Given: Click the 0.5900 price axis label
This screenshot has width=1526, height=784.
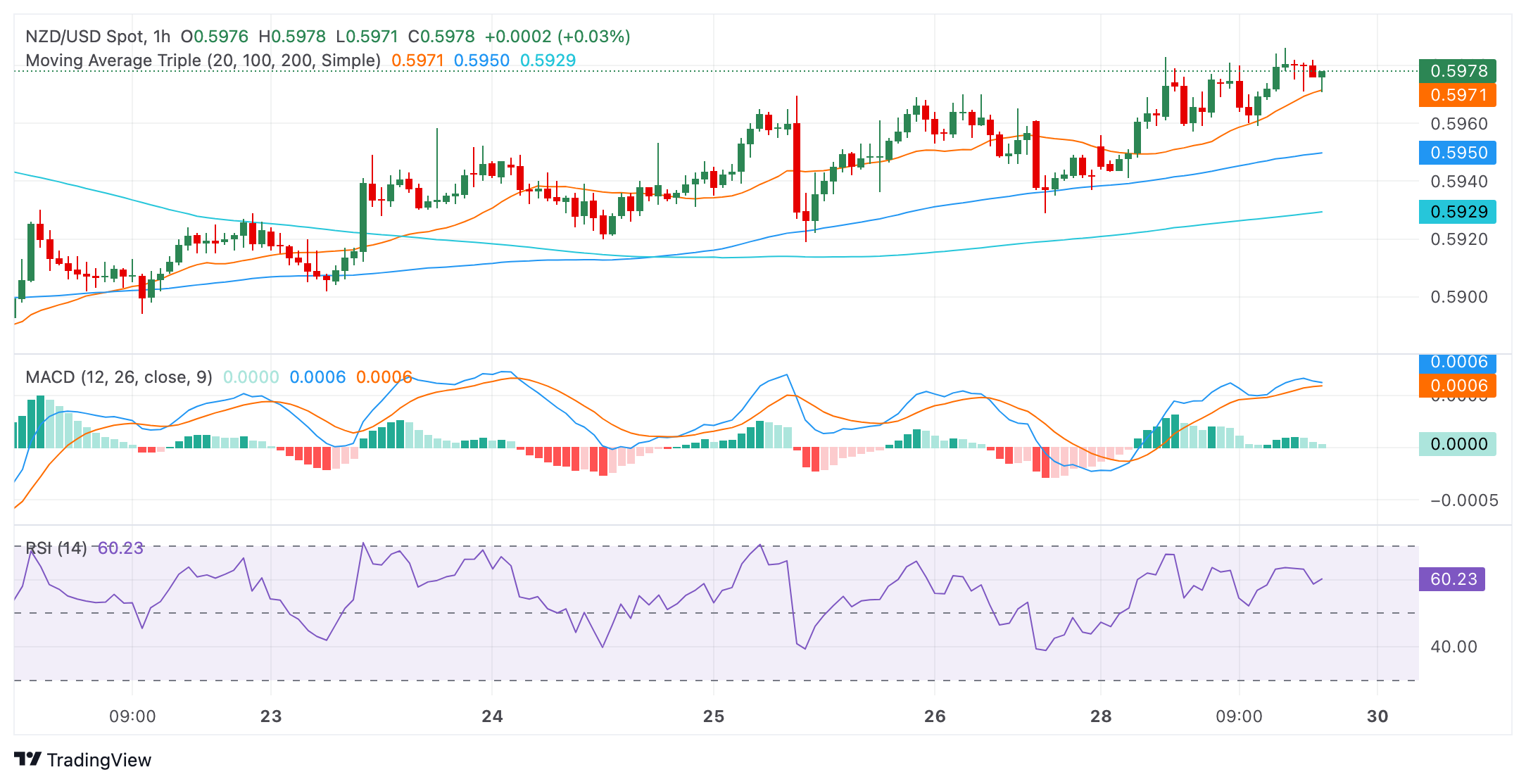Looking at the screenshot, I should 1459,297.
